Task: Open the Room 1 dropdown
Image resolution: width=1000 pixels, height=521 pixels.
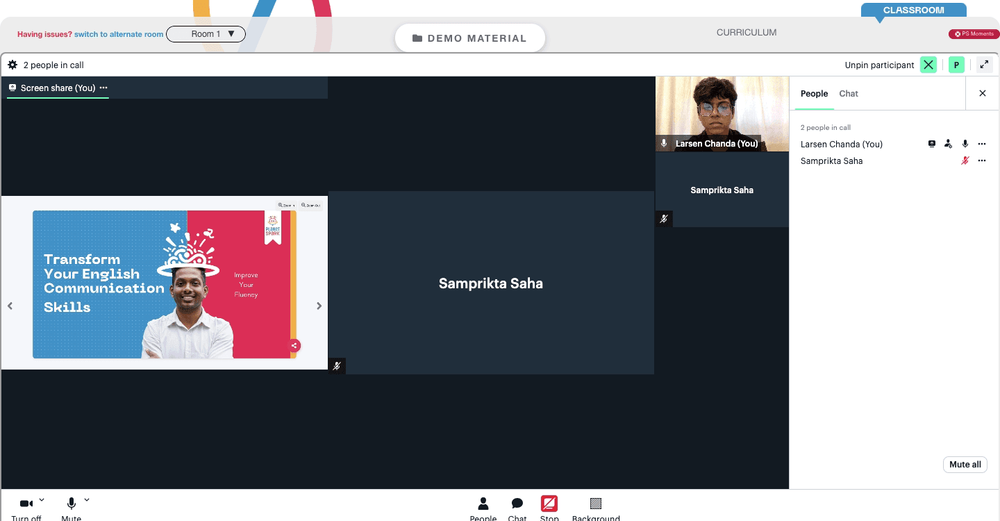Action: tap(206, 34)
